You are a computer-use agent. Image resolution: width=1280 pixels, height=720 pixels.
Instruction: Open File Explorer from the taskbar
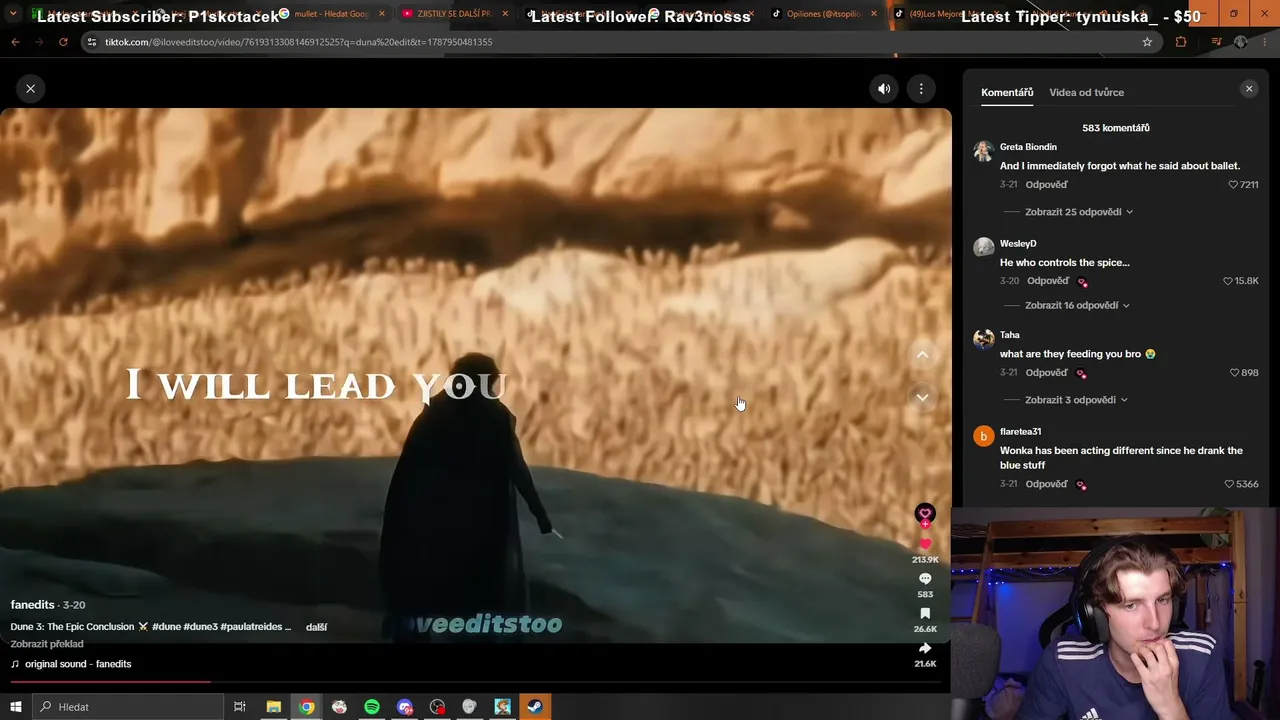tap(273, 707)
